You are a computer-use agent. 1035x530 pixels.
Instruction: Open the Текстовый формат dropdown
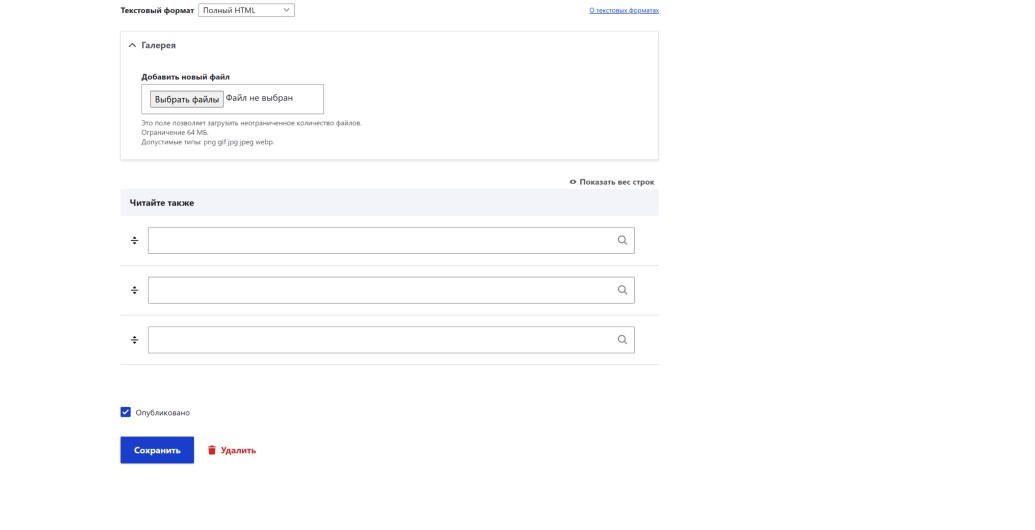pos(246,10)
